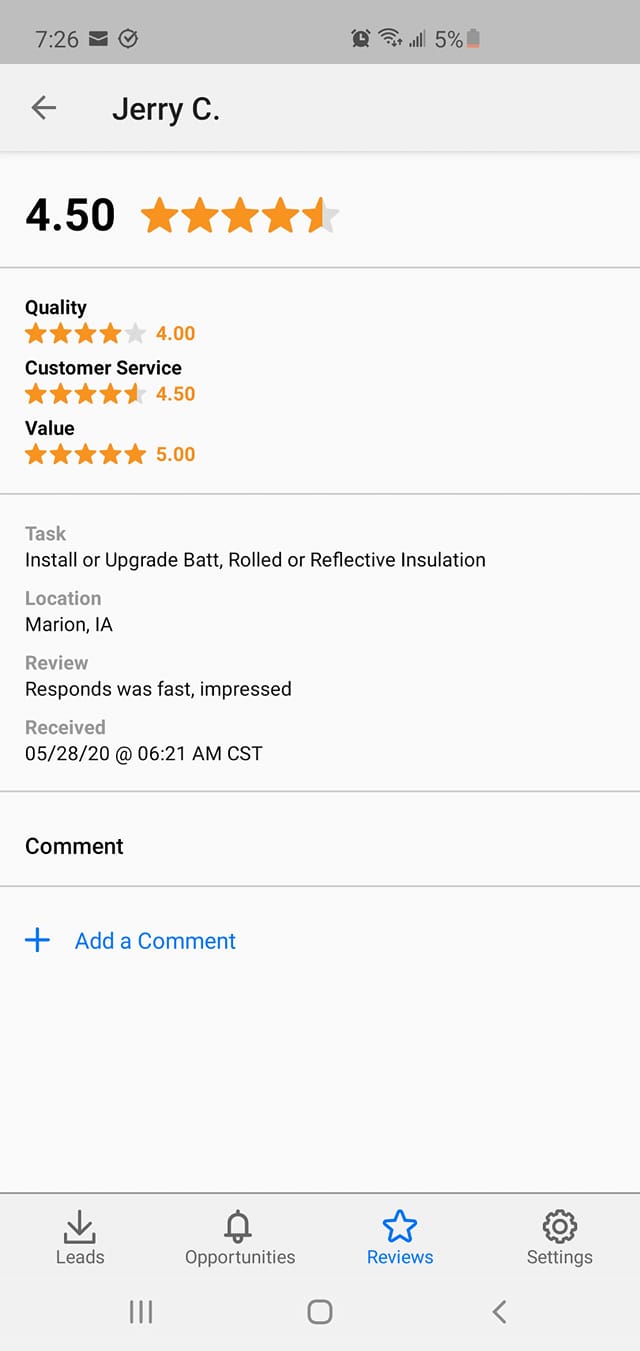Viewport: 640px width, 1351px height.
Task: Click the Add a Comment link
Action: pos(155,941)
